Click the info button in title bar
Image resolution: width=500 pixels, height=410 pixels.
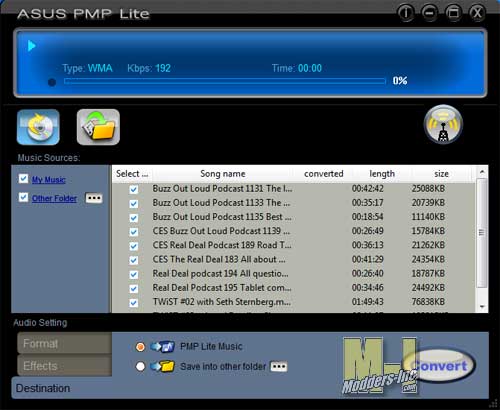tap(406, 13)
